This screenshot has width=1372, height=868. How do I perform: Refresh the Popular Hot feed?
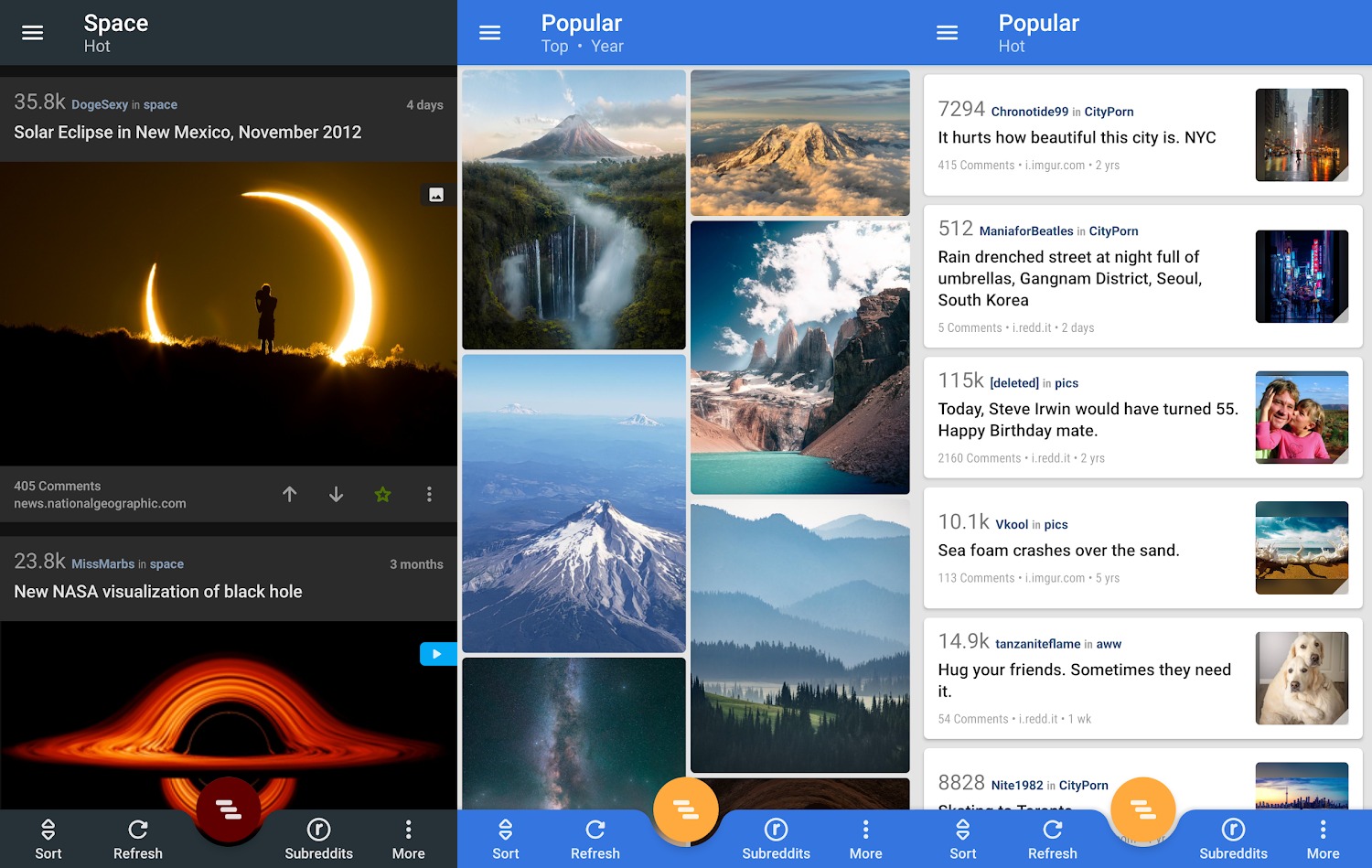(1052, 837)
